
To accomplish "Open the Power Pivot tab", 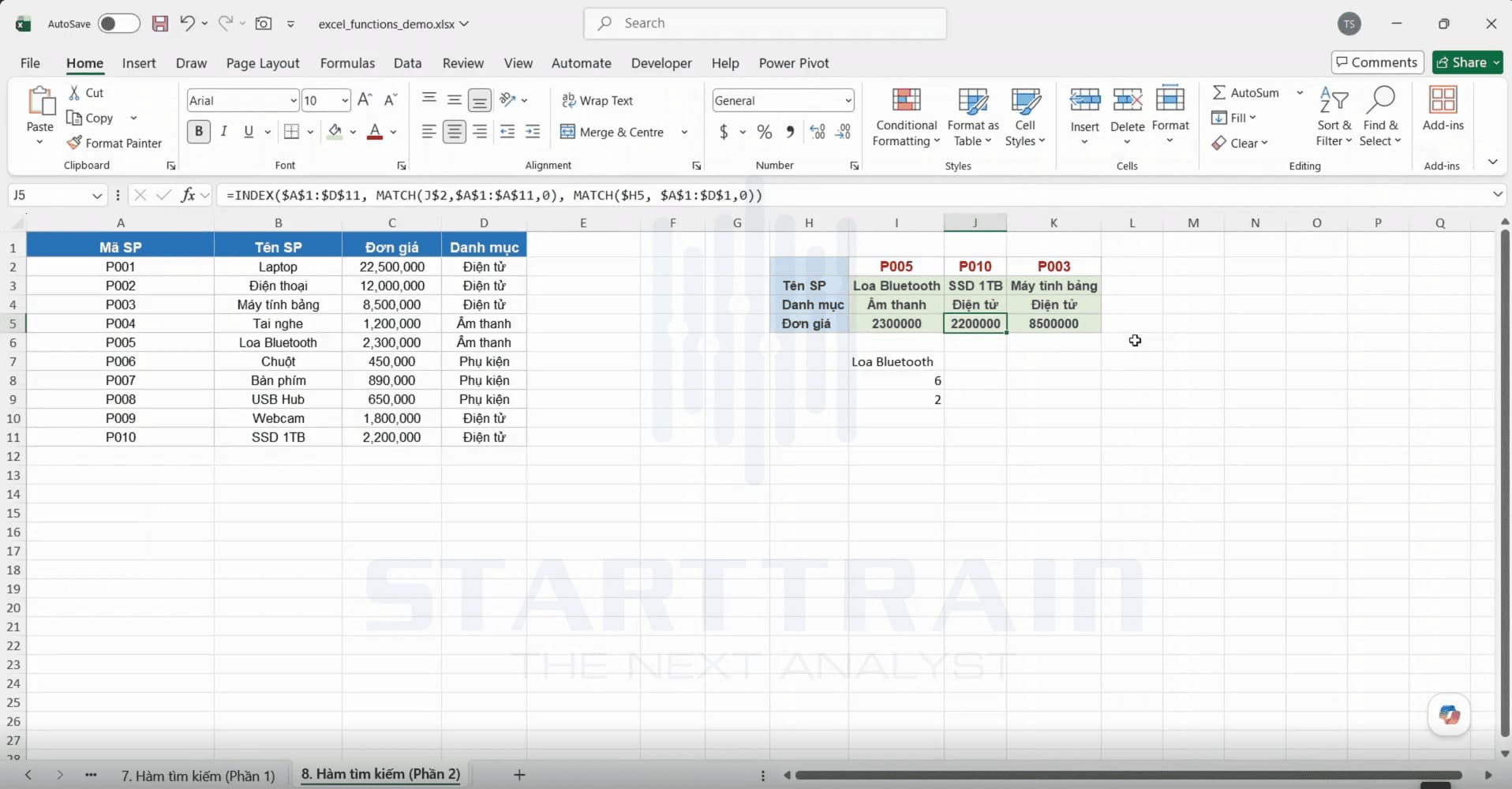I will click(x=794, y=63).
